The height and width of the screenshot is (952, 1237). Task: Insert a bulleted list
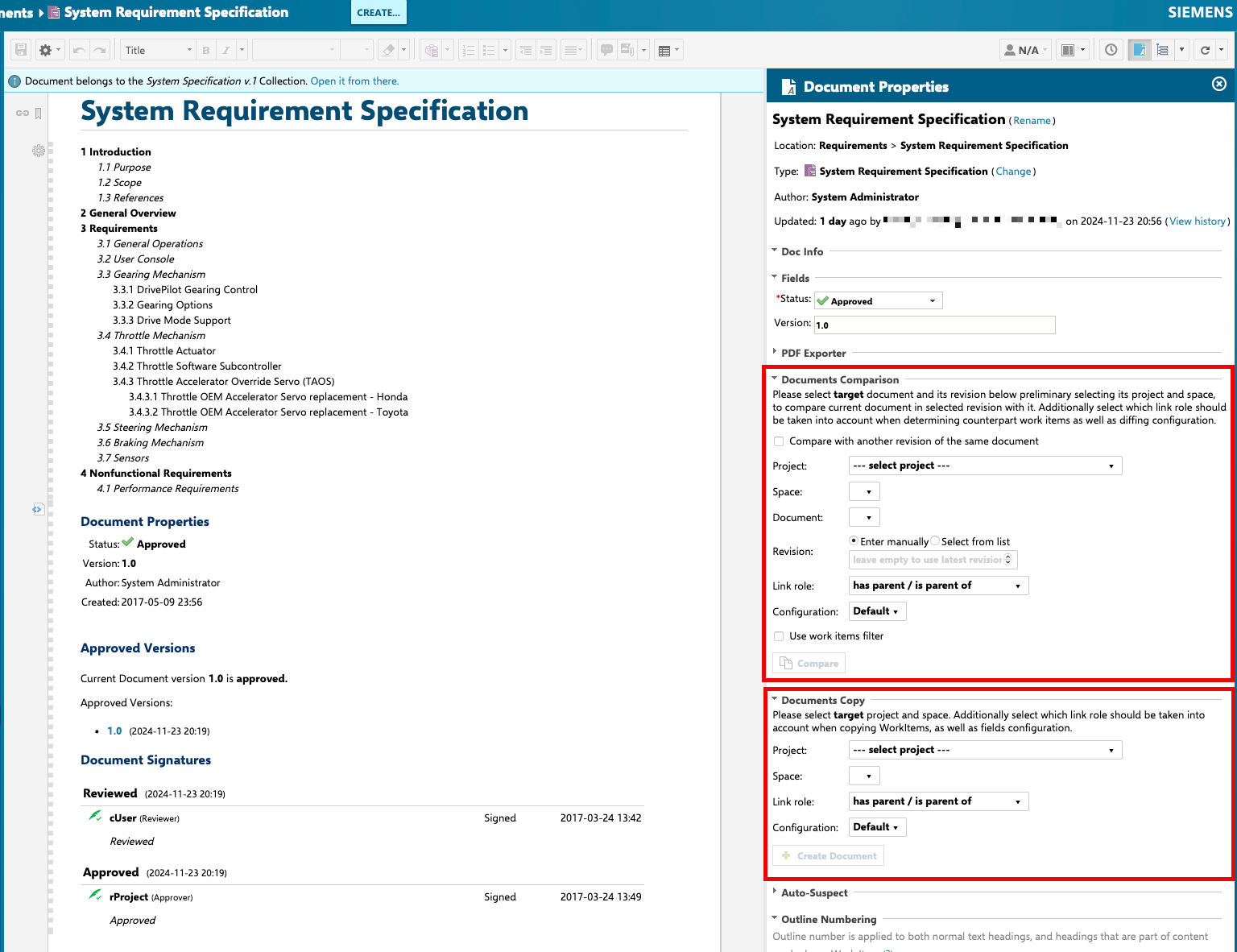(488, 49)
